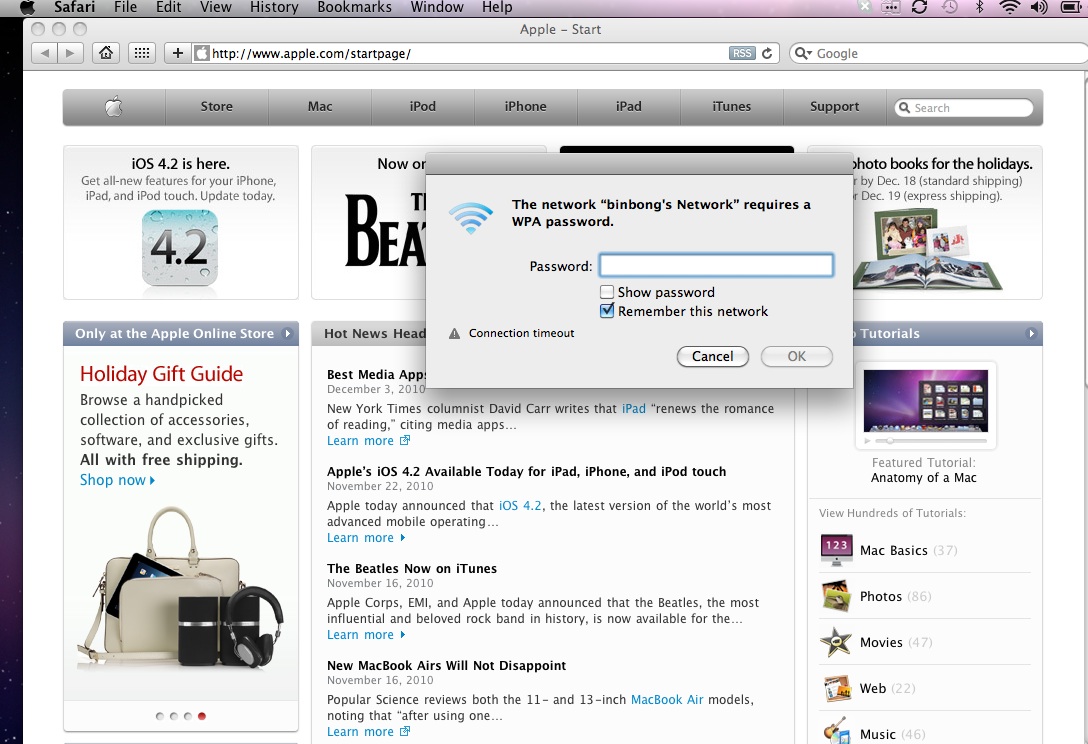The height and width of the screenshot is (744, 1088).
Task: Expand the Tutorials header arrow
Action: point(1031,334)
